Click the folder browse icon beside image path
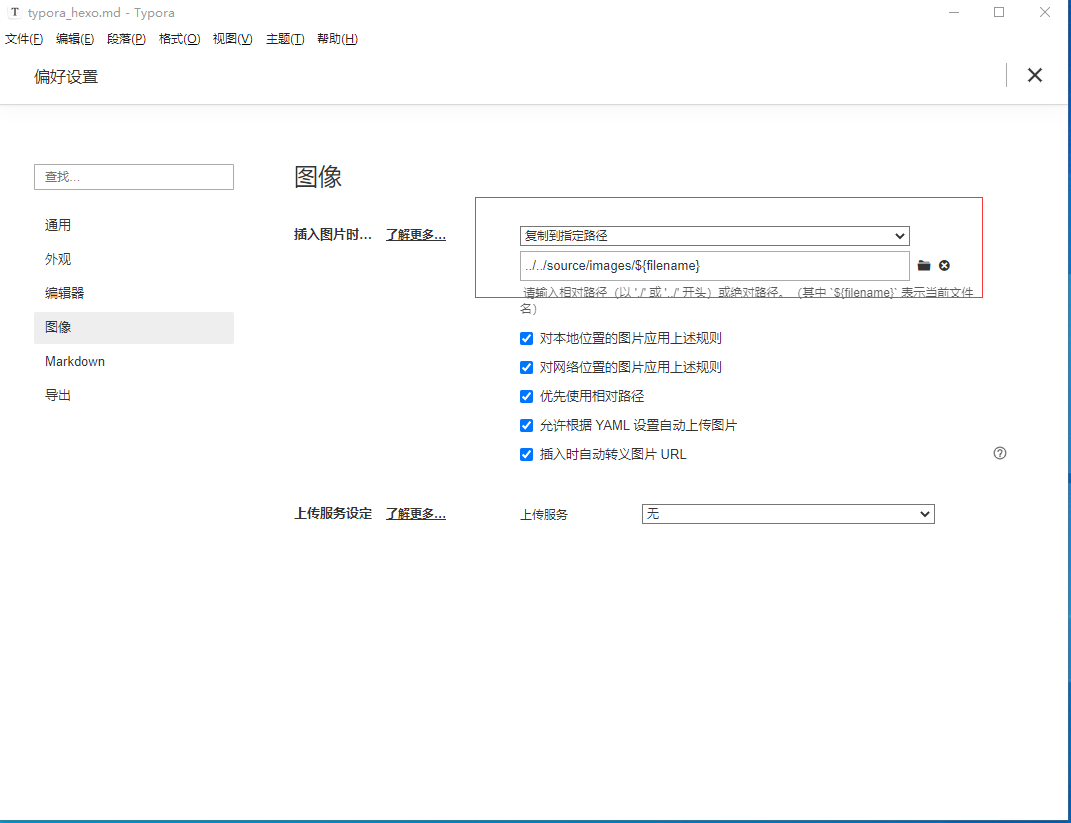This screenshot has height=823, width=1071. click(x=923, y=266)
